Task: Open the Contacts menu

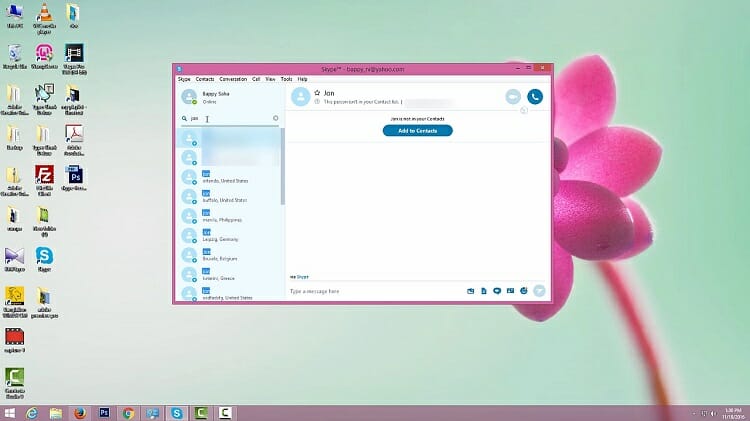Action: coord(205,79)
